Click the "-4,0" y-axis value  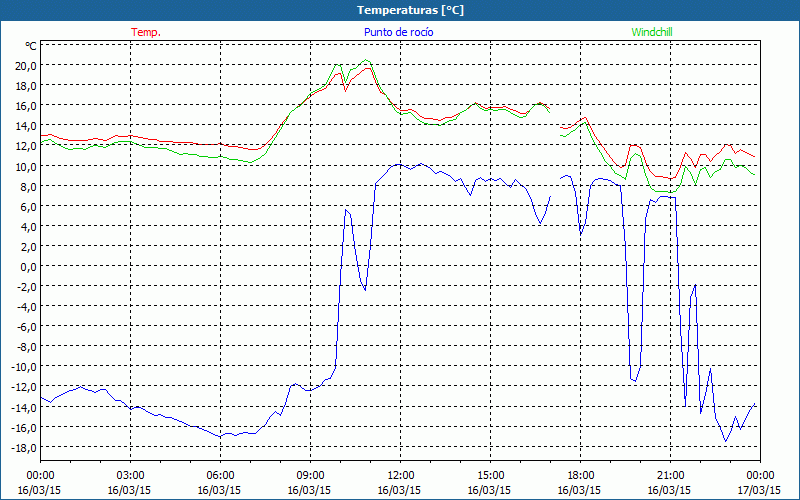(x=27, y=307)
